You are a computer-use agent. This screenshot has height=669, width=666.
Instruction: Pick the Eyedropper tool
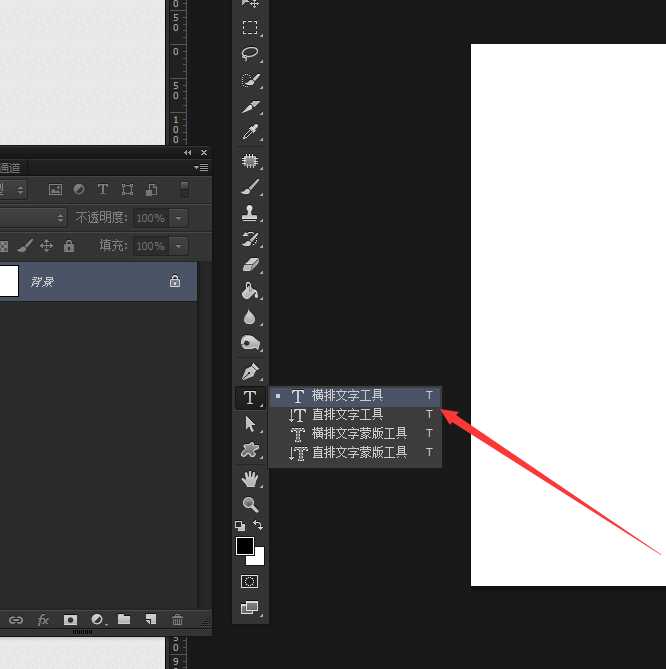(250, 133)
